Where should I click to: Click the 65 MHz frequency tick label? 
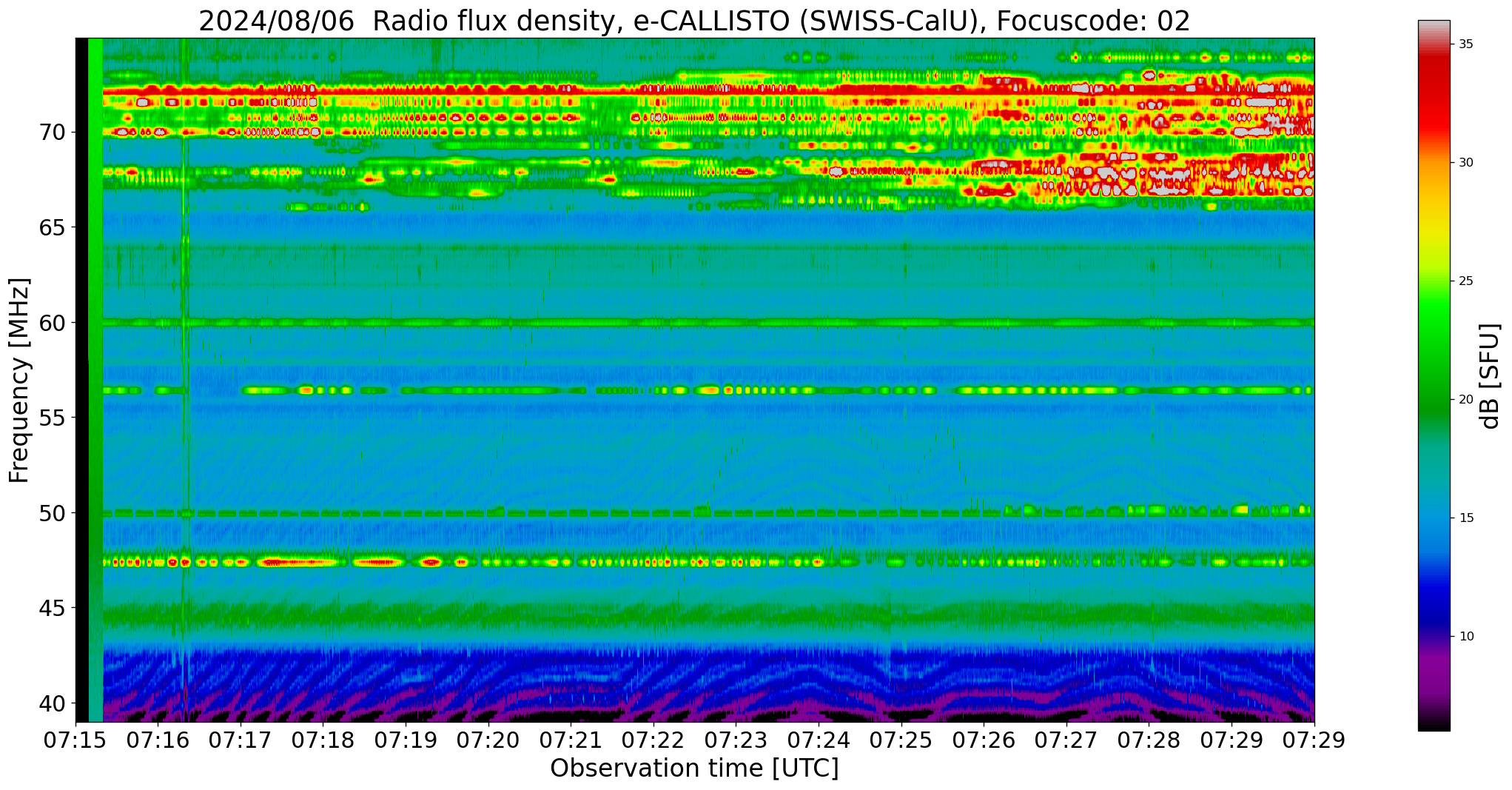tap(52, 227)
